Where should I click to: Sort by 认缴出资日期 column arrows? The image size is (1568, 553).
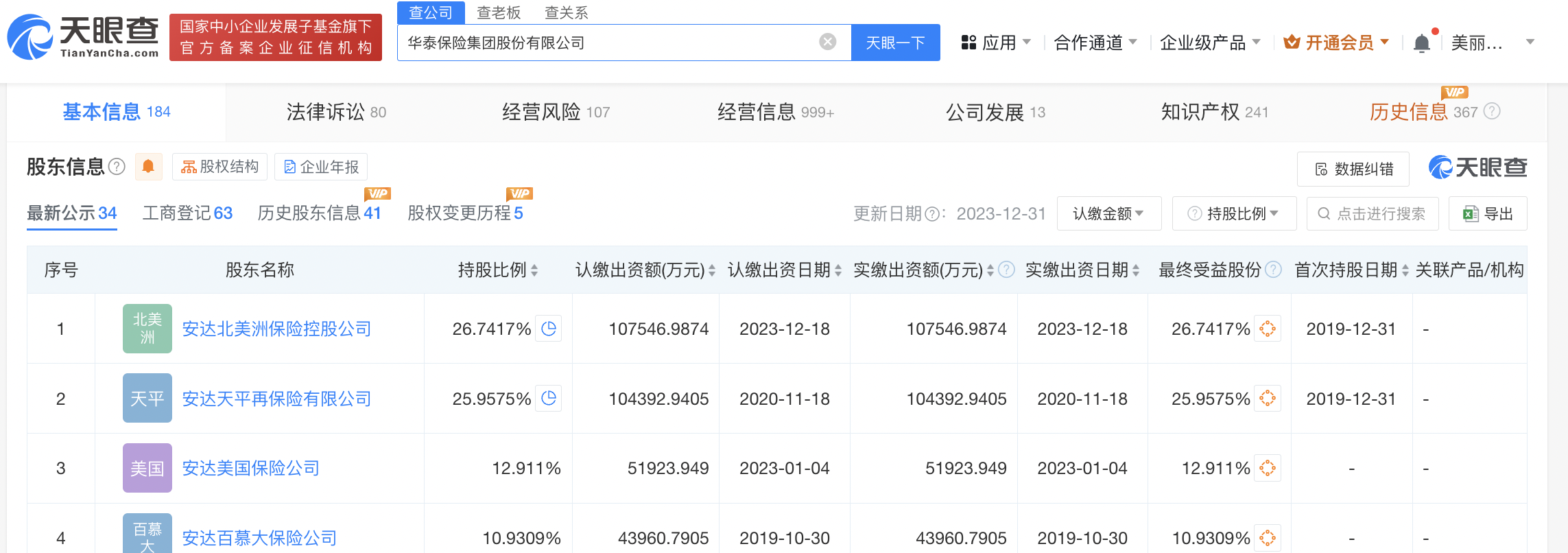(838, 270)
